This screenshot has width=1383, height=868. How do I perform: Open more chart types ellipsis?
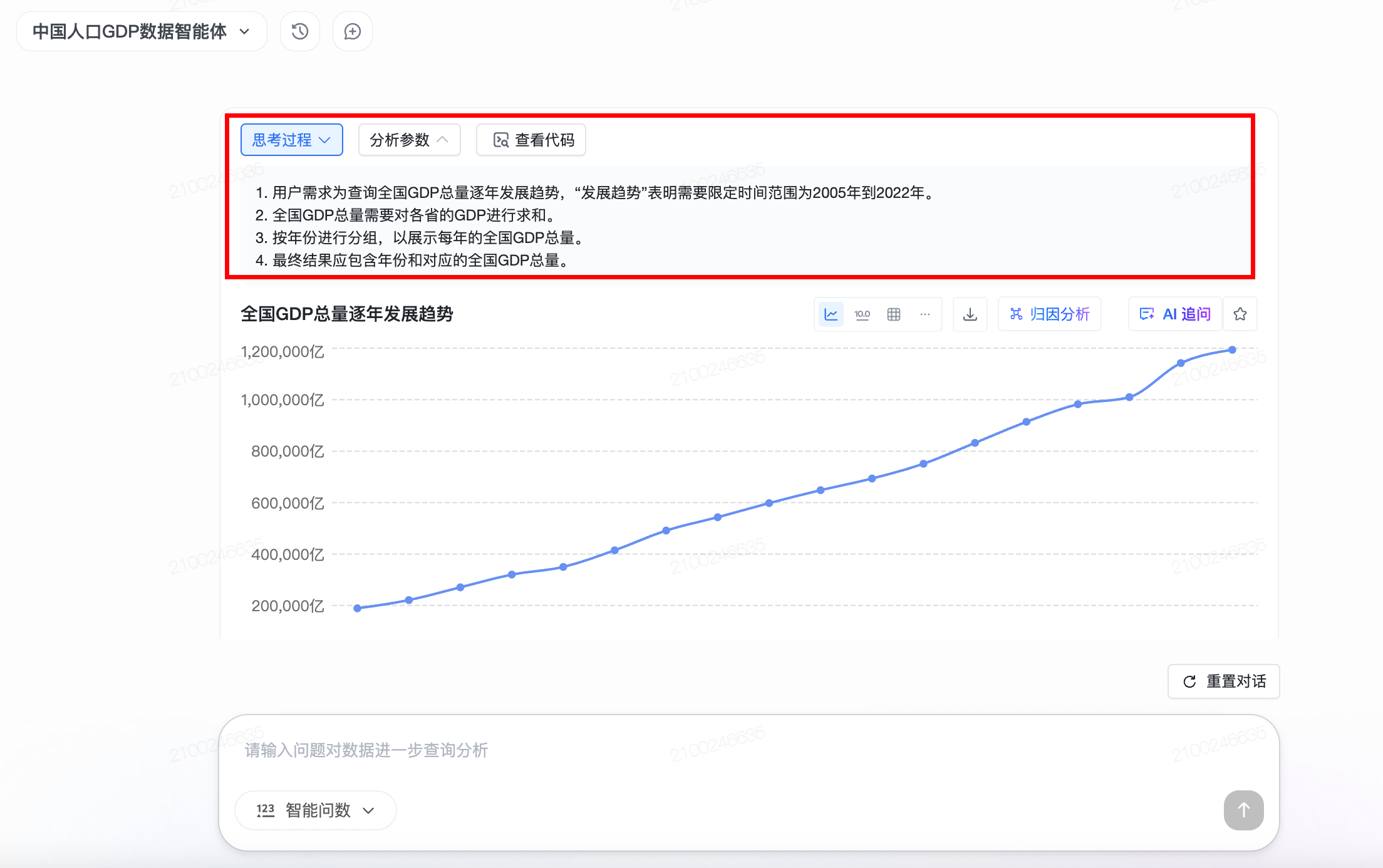925,314
